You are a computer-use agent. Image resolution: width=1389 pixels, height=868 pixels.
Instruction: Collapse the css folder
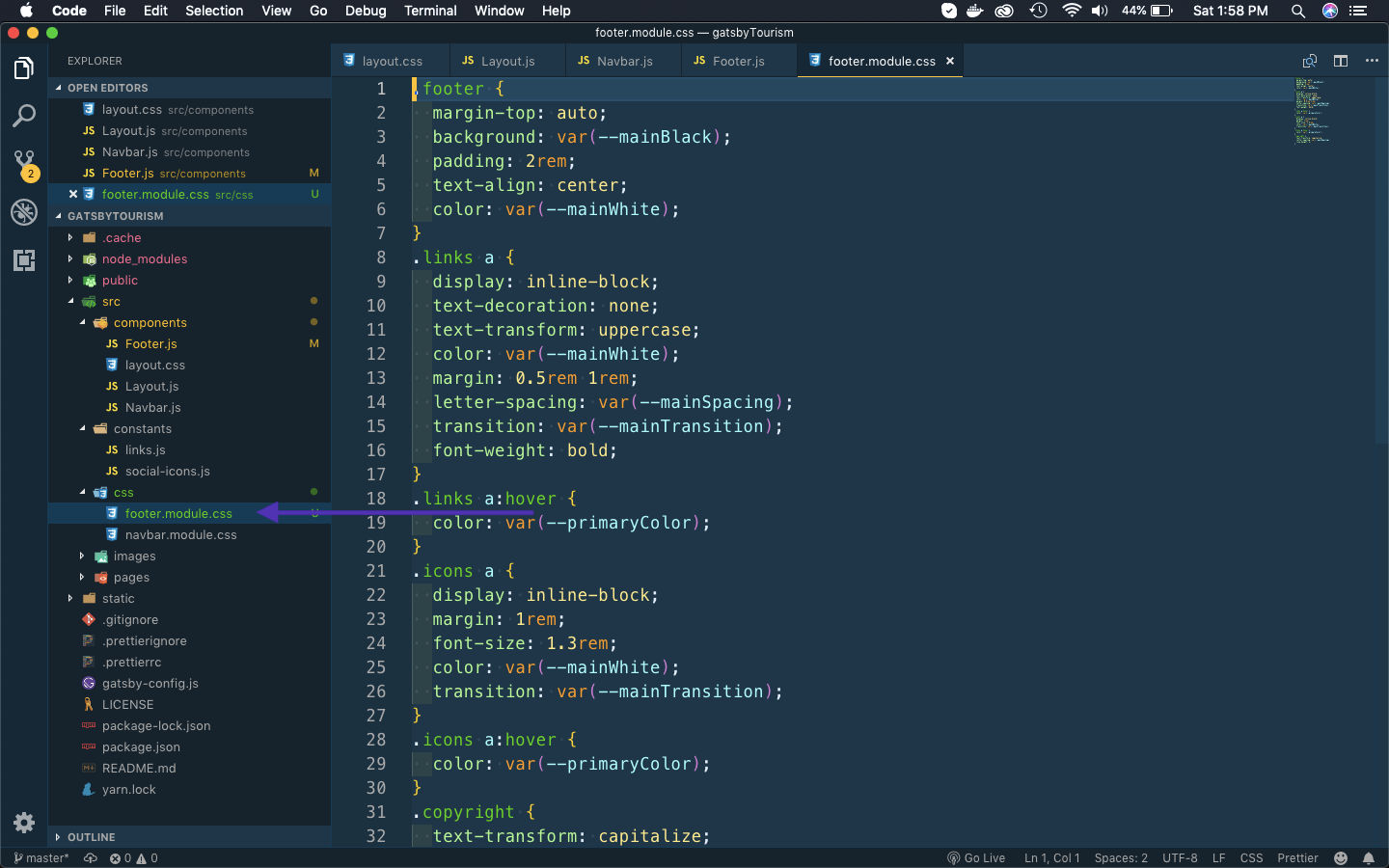click(x=189, y=492)
